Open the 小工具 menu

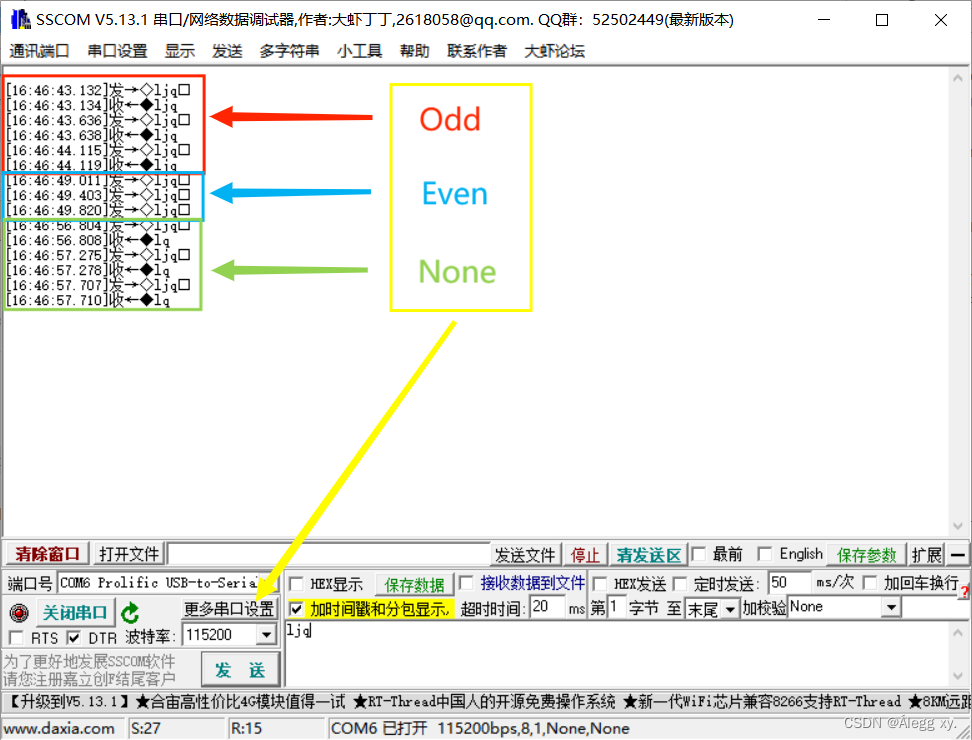click(360, 51)
